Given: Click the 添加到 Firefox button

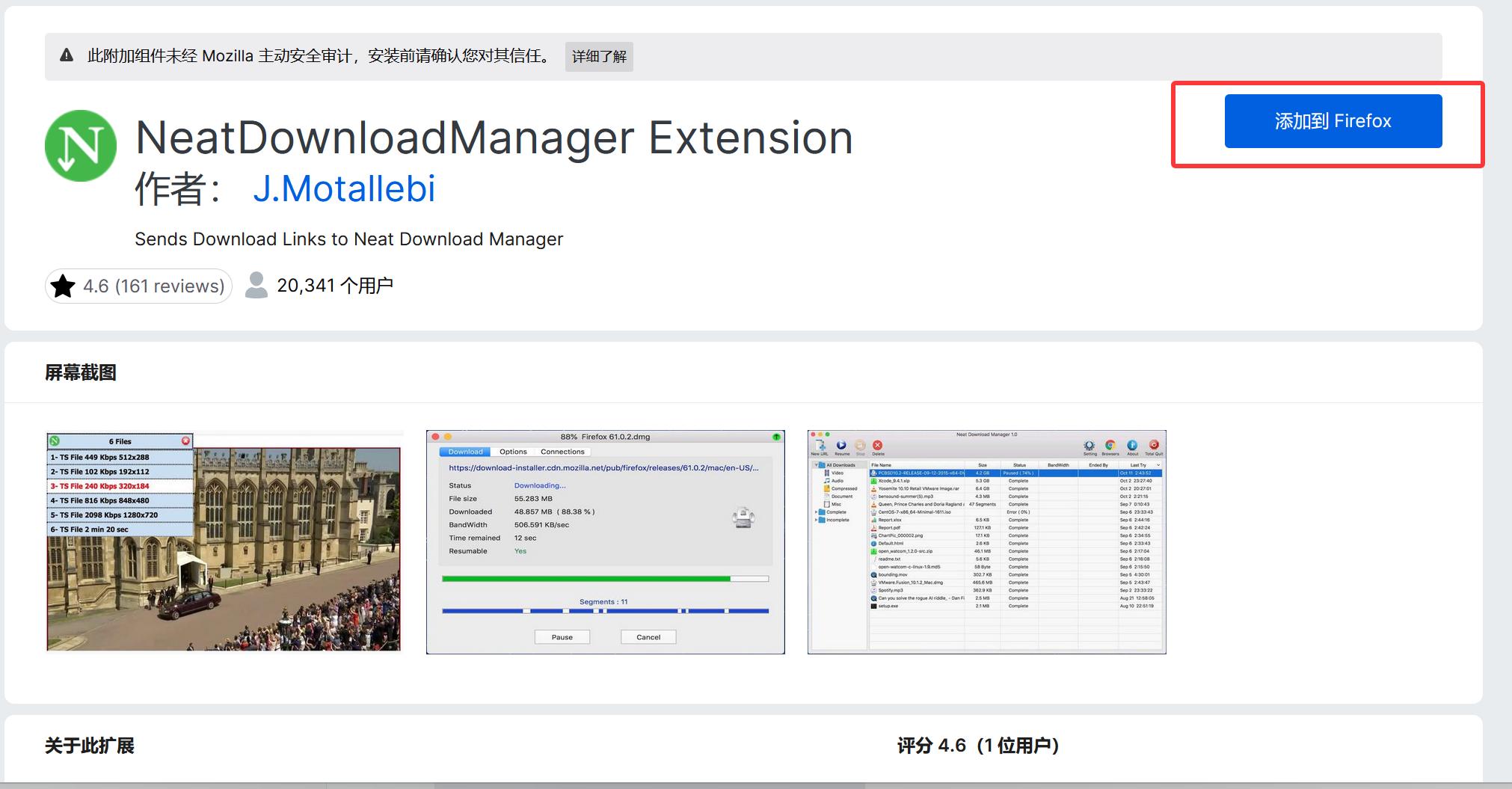Looking at the screenshot, I should (1333, 121).
